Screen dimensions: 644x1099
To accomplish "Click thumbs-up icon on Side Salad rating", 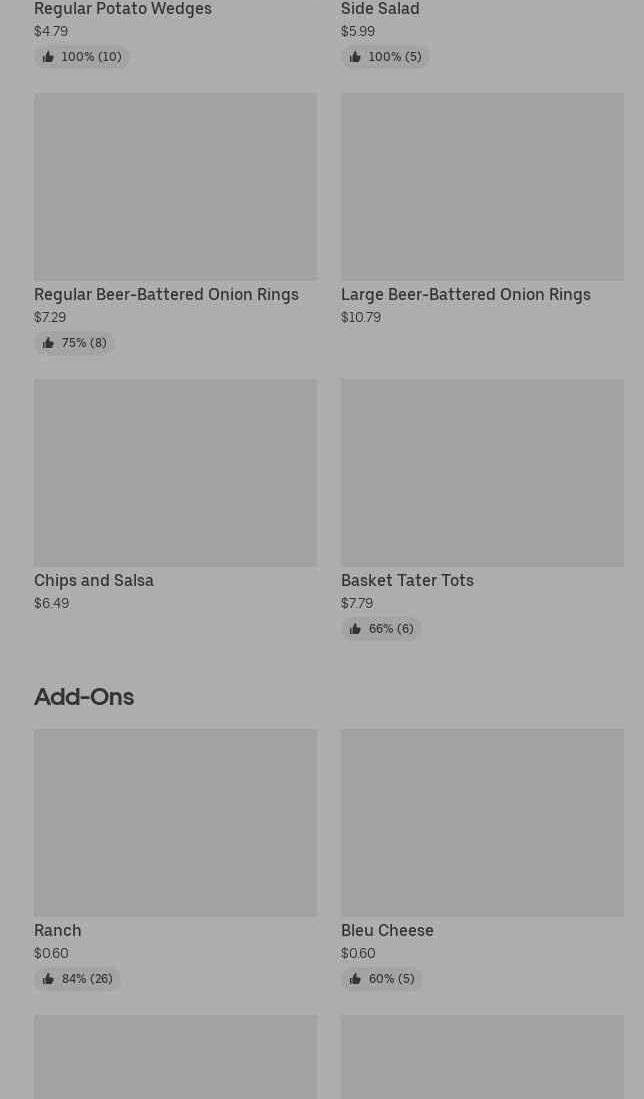I will 355,57.
